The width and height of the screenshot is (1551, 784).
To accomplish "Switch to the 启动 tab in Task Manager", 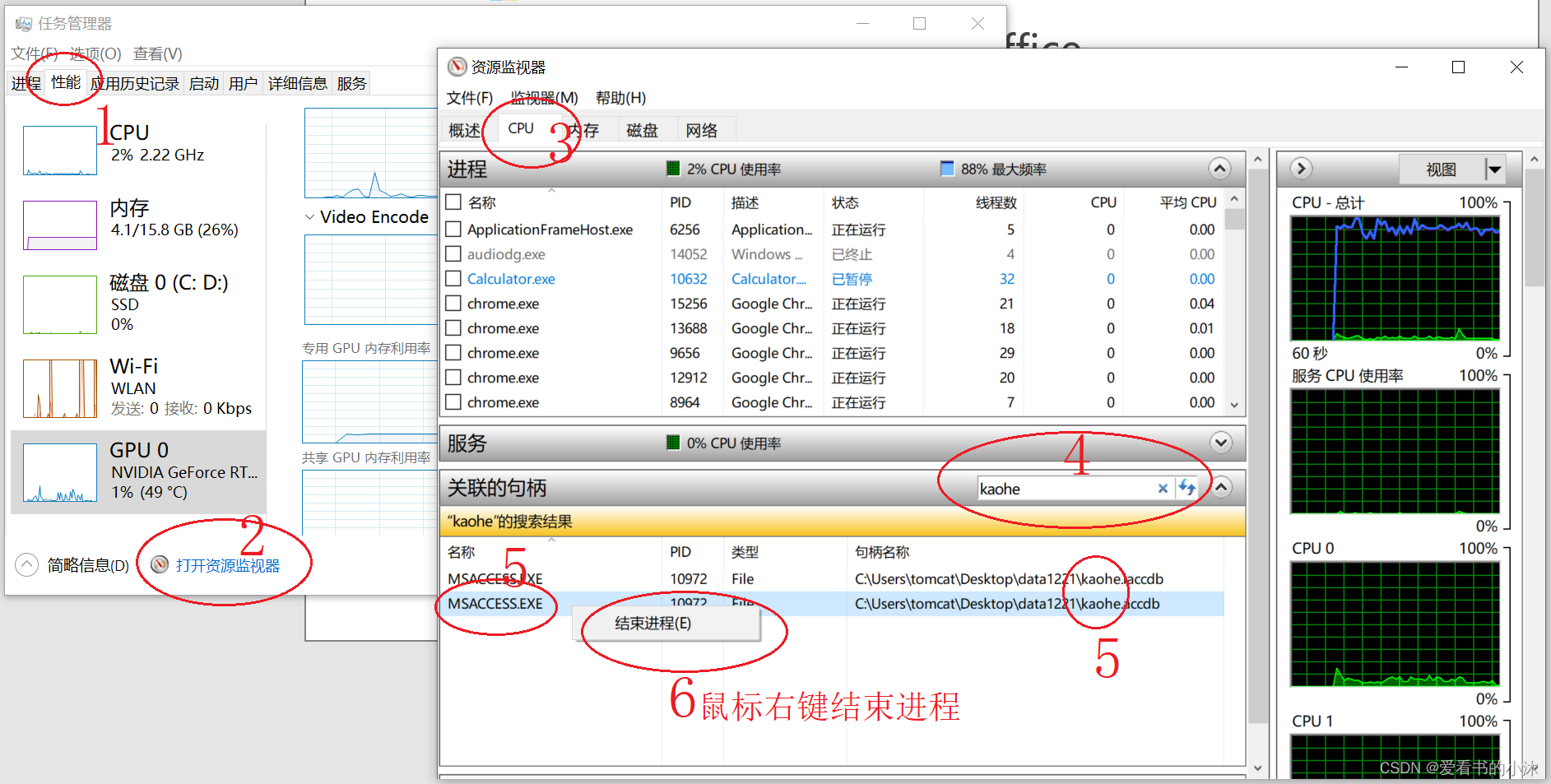I will 204,83.
